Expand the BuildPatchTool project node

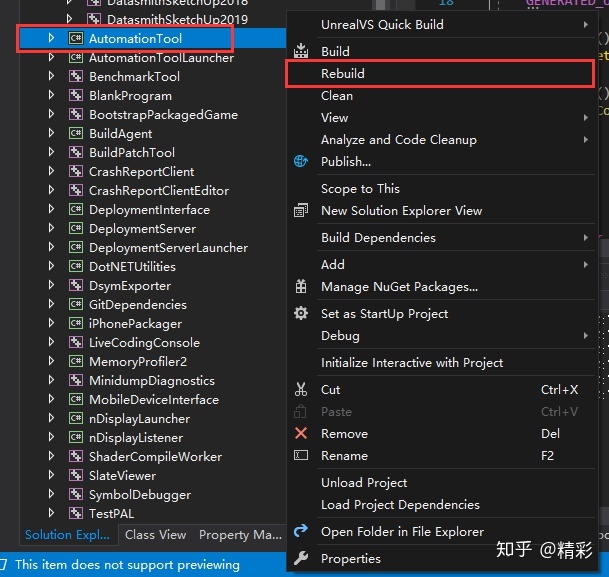(x=51, y=152)
